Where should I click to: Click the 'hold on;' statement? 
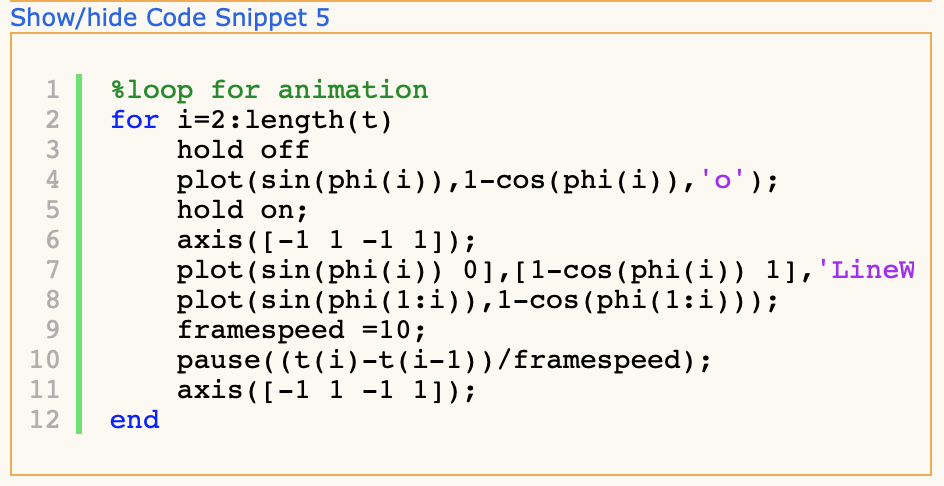[243, 210]
